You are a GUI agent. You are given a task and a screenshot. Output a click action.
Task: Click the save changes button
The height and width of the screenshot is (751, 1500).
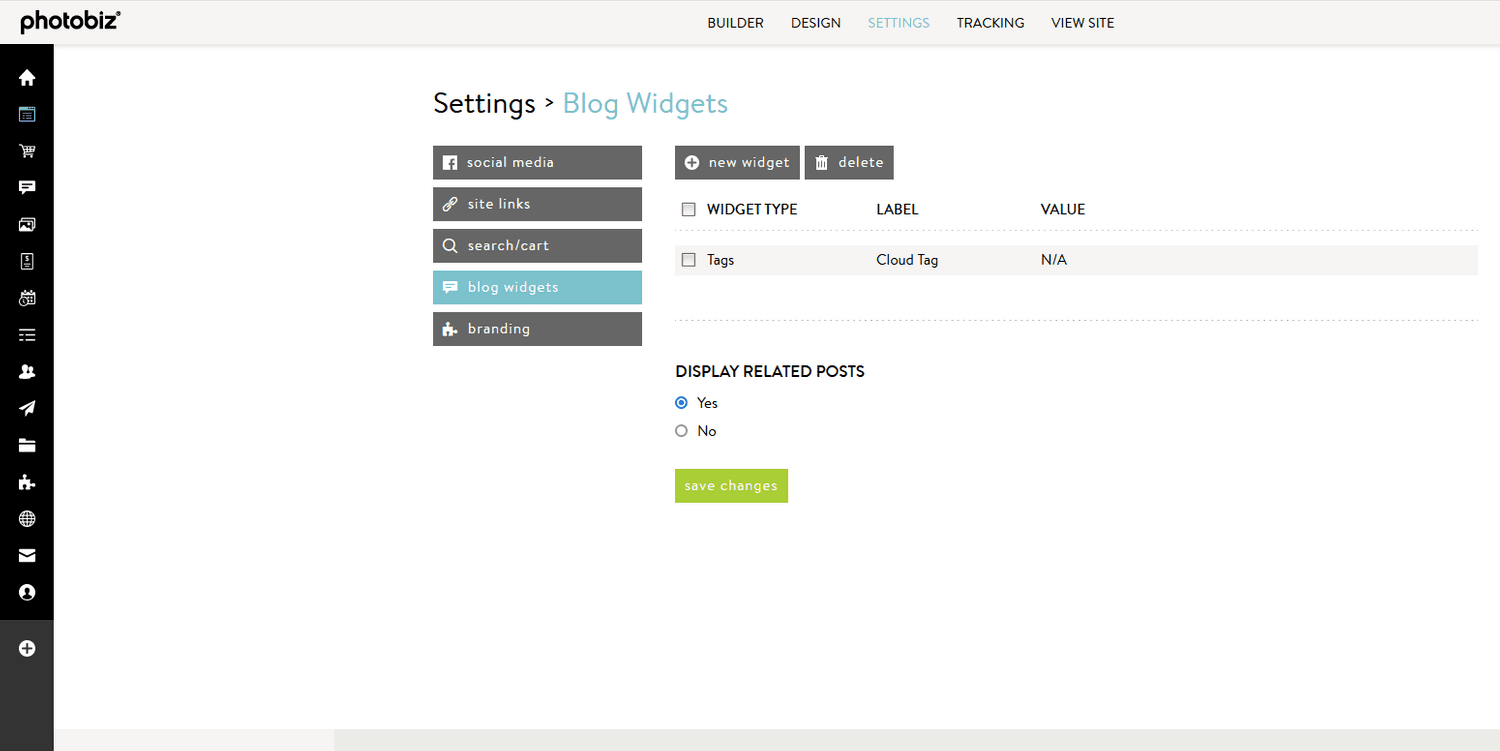point(731,485)
